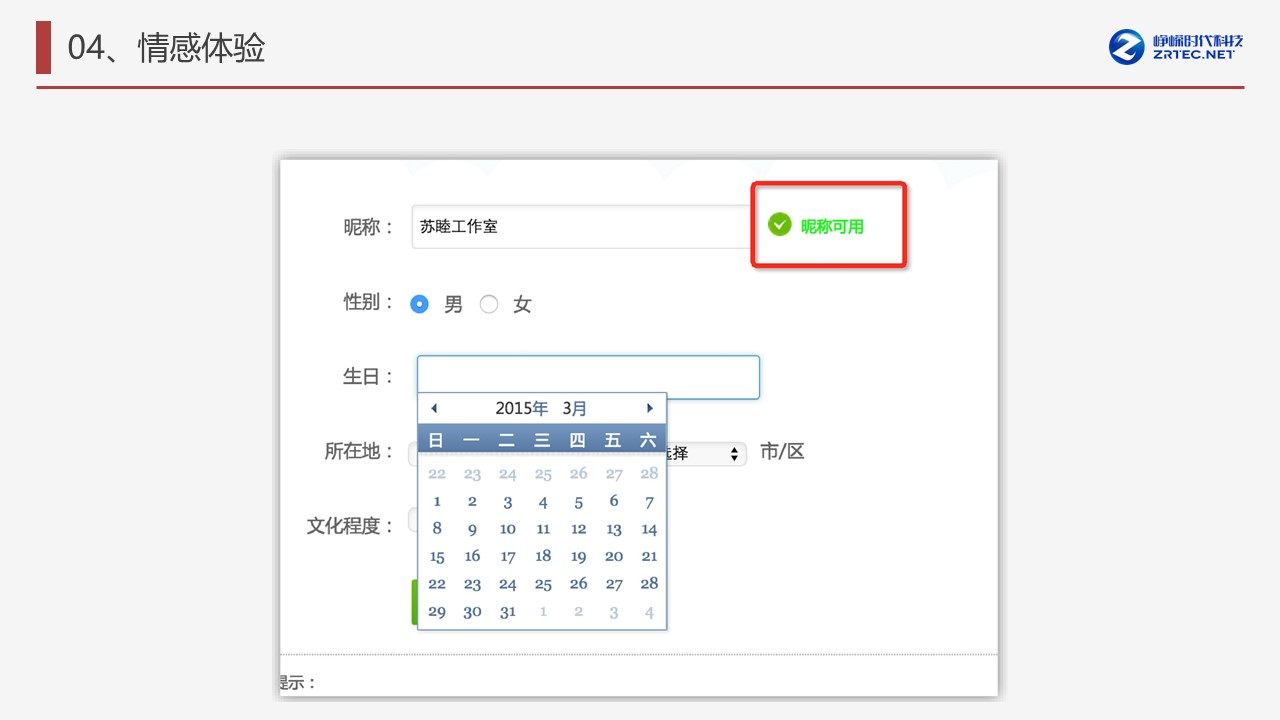
Task: Select the 男 radio button
Action: 420,304
